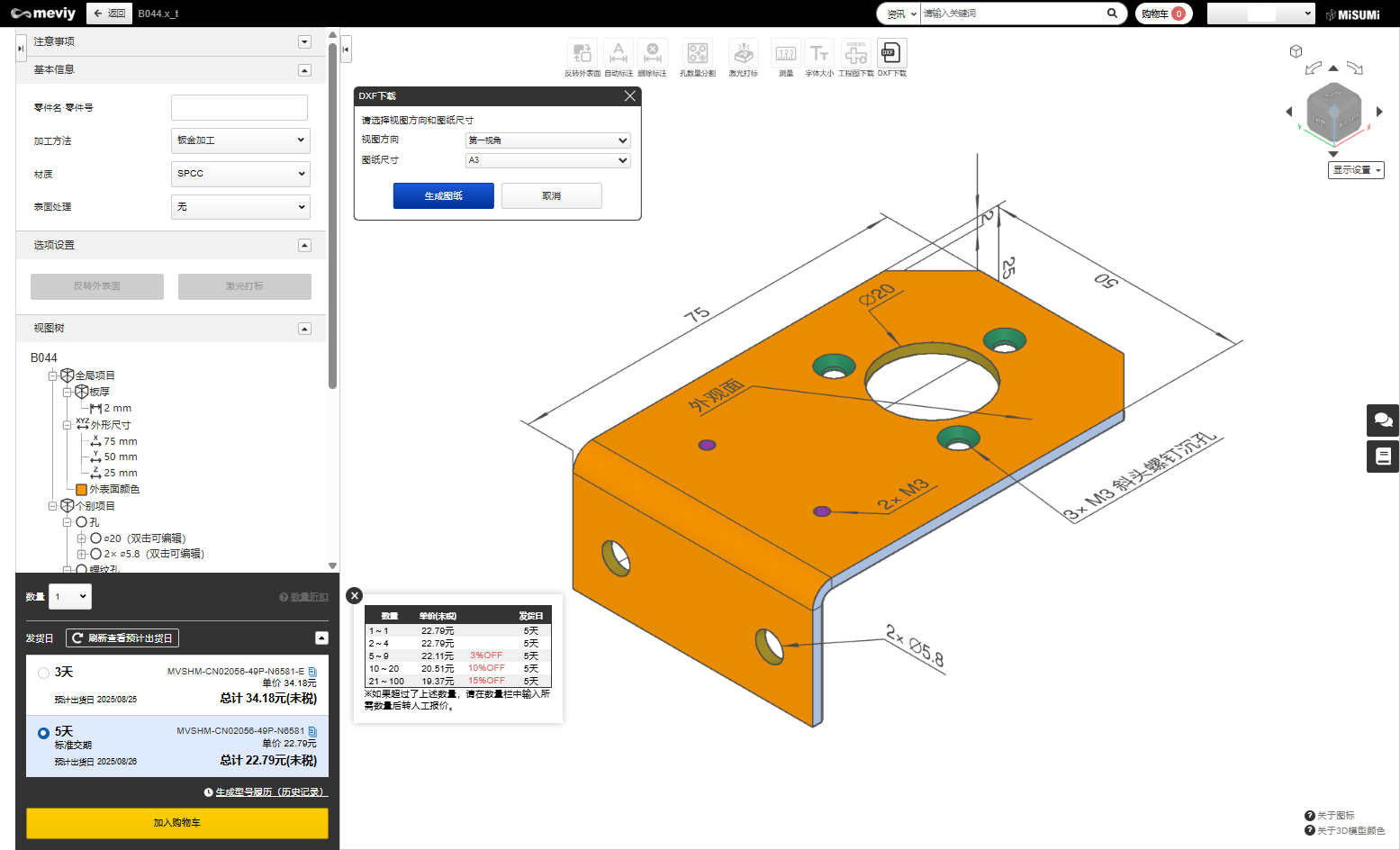Open the 显示设置 display settings menu
The height and width of the screenshot is (850, 1400).
click(1356, 170)
